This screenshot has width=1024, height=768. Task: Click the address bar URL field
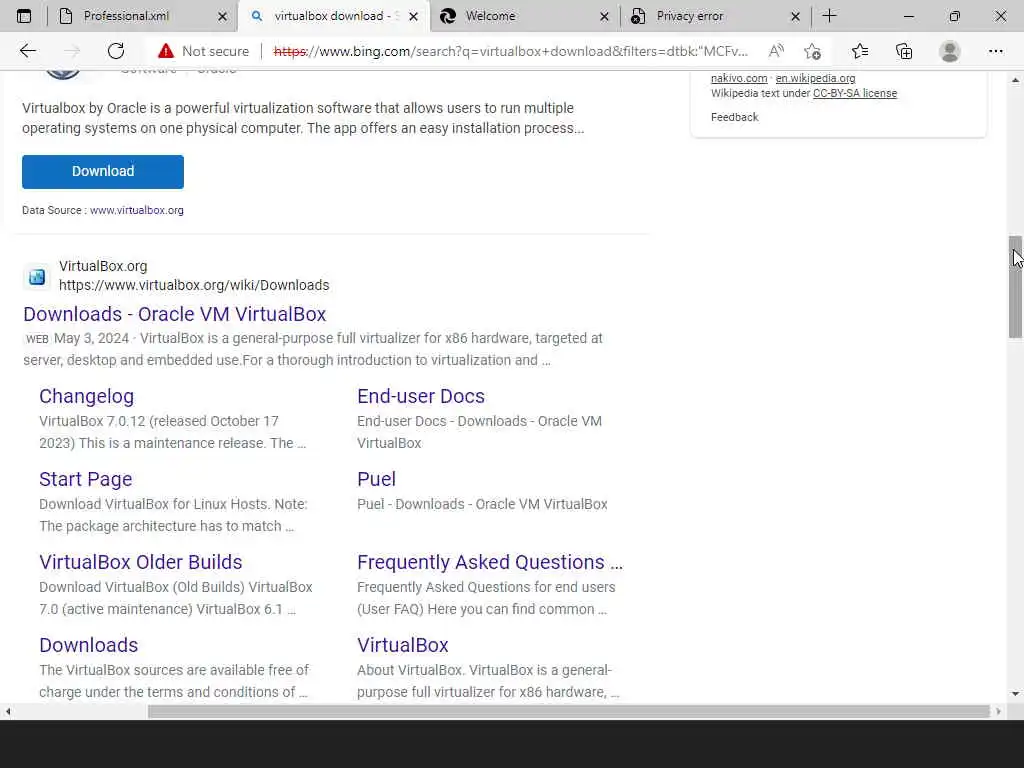tap(510, 51)
